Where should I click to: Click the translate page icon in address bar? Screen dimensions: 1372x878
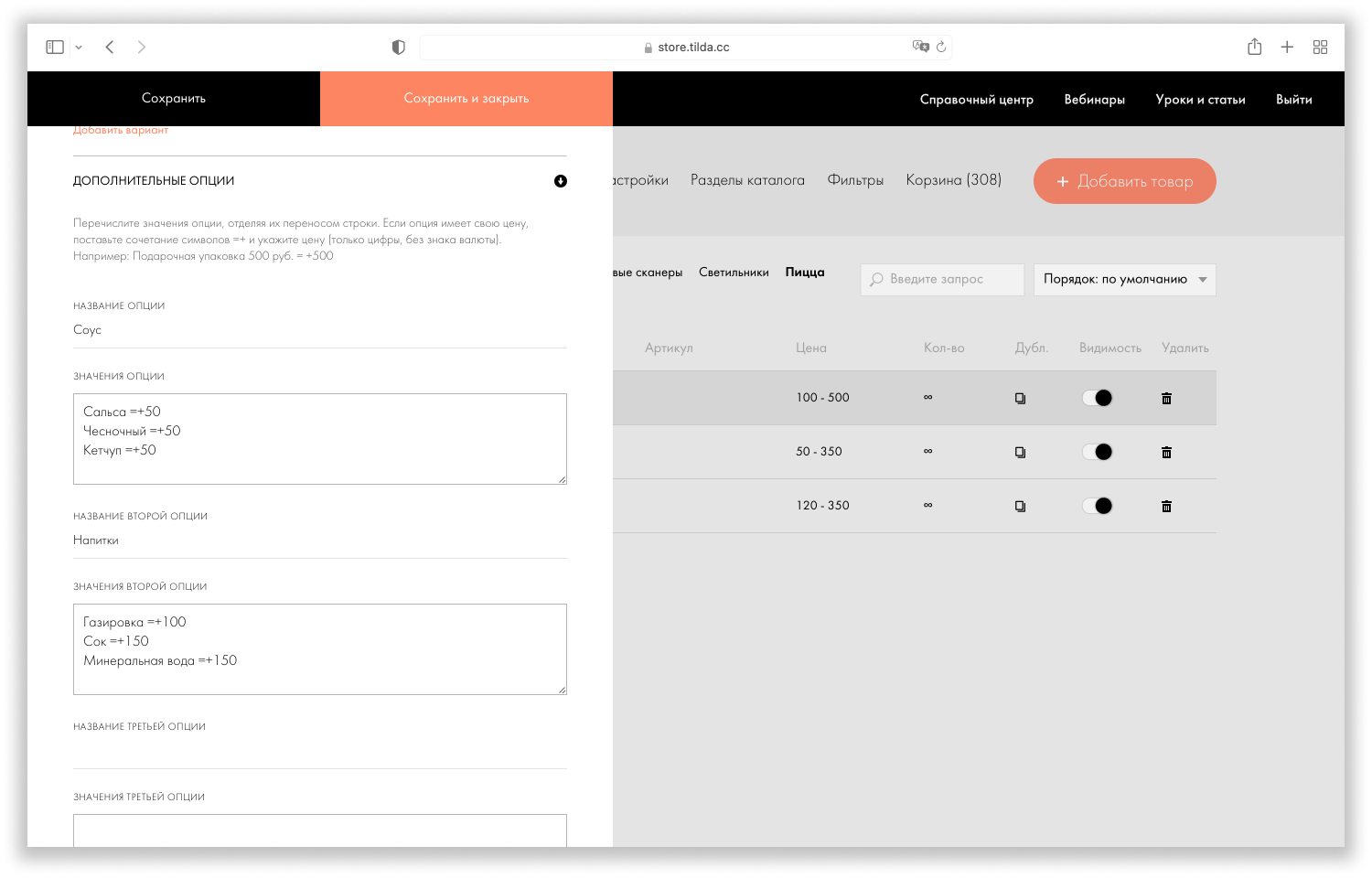click(x=920, y=47)
